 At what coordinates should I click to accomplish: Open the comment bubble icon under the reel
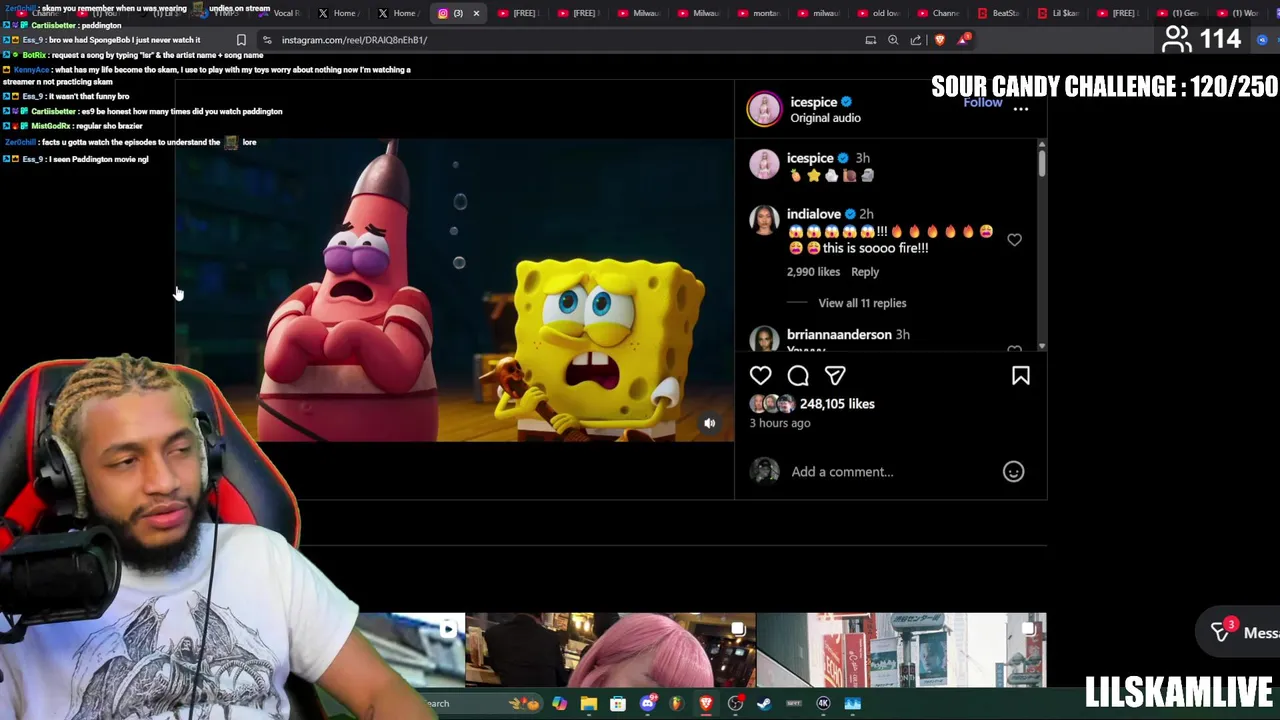pyautogui.click(x=798, y=376)
